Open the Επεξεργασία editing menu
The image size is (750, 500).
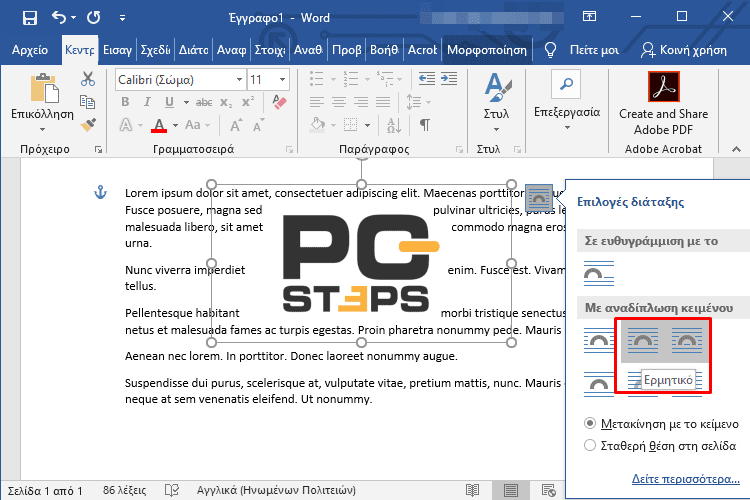pos(567,101)
